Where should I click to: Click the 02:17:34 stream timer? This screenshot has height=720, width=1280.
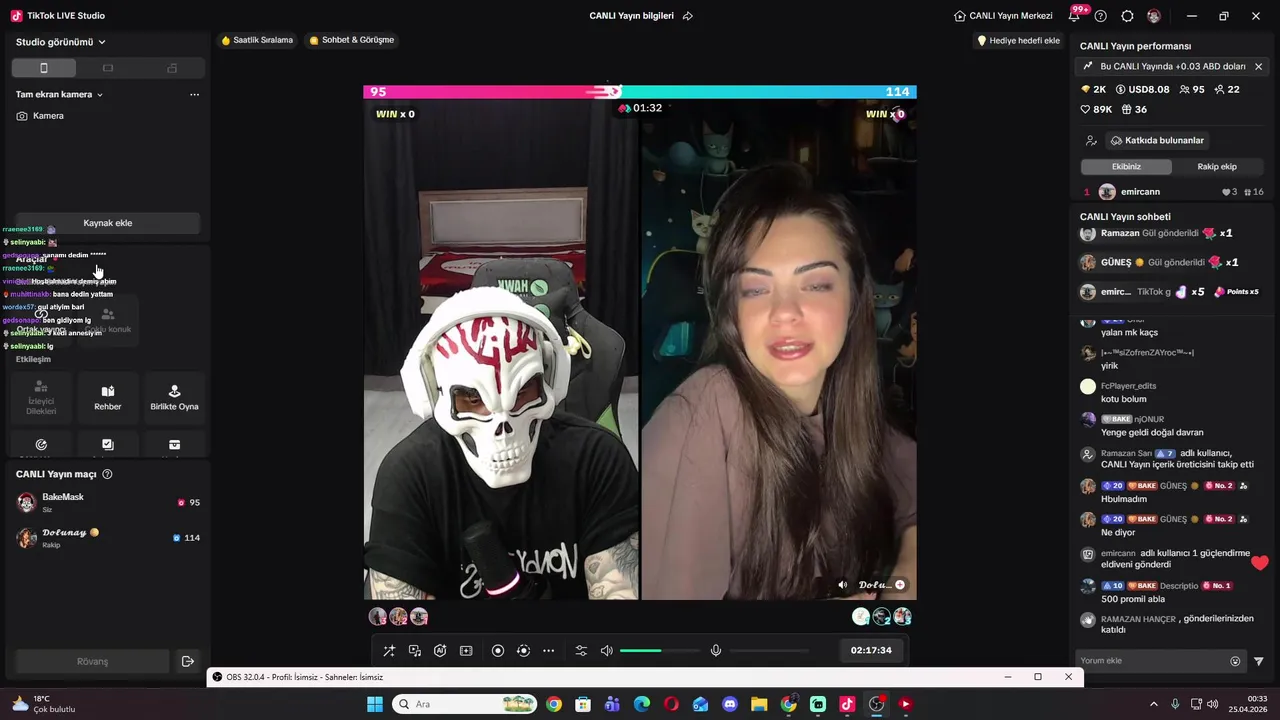click(x=871, y=650)
